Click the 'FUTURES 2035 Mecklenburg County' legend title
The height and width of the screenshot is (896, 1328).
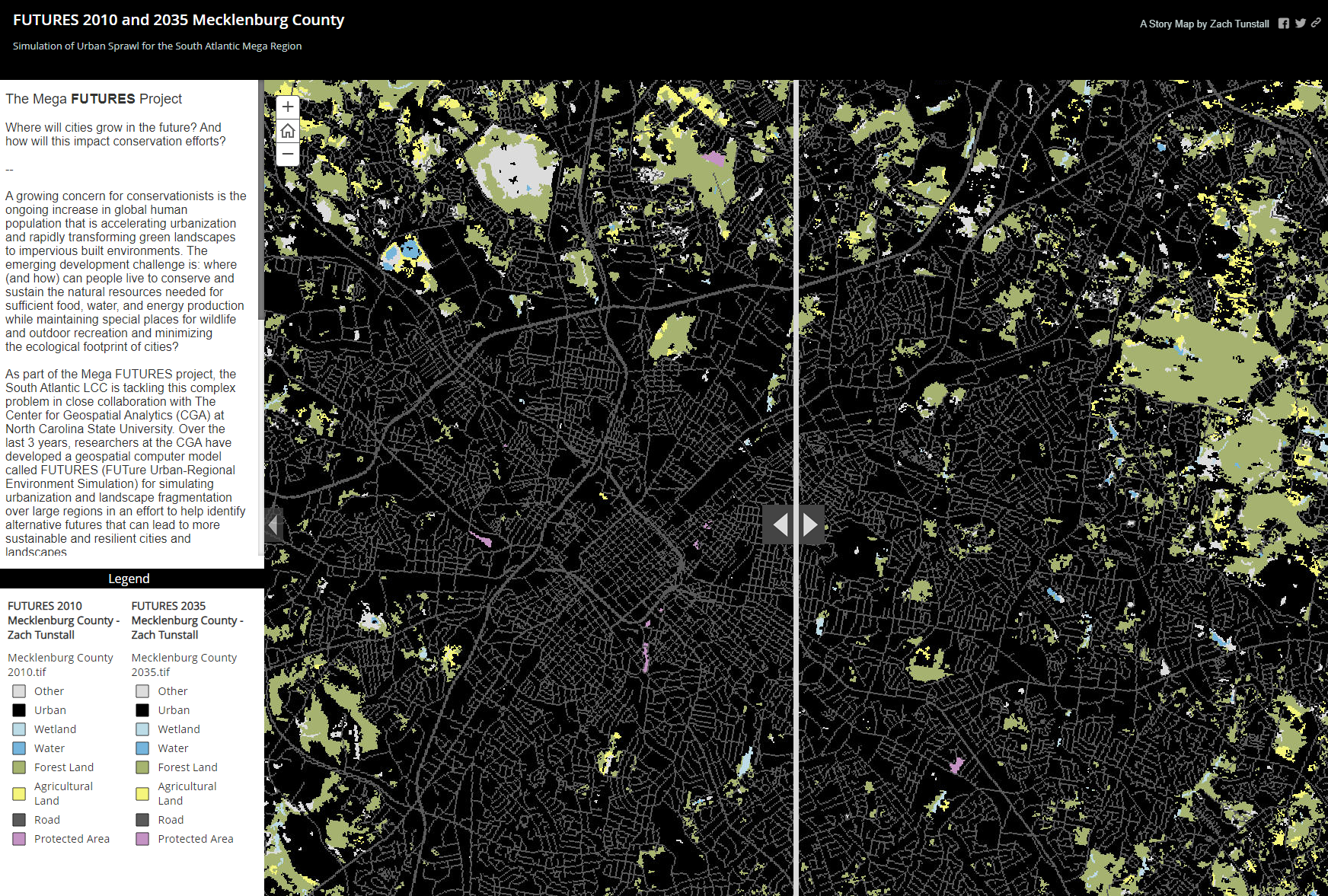(x=187, y=620)
